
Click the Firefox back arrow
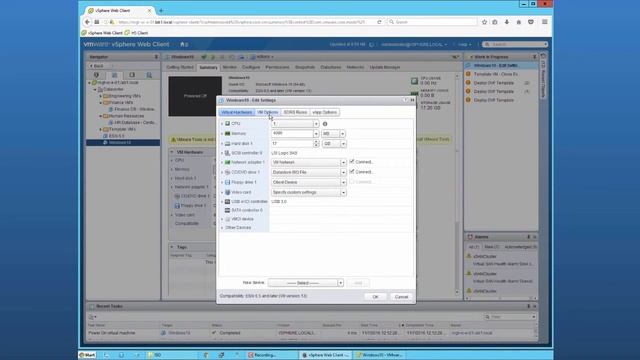(87, 22)
